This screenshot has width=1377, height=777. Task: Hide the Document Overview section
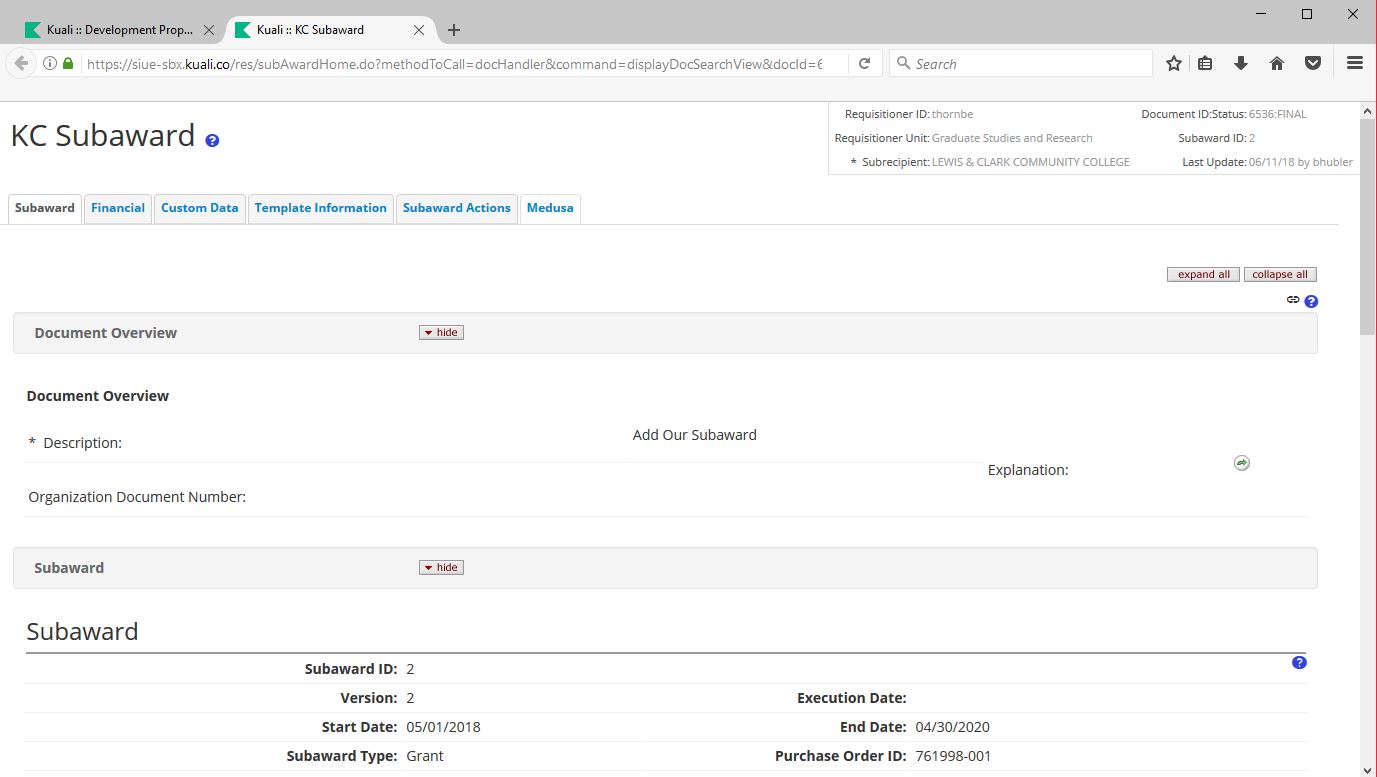tap(441, 332)
